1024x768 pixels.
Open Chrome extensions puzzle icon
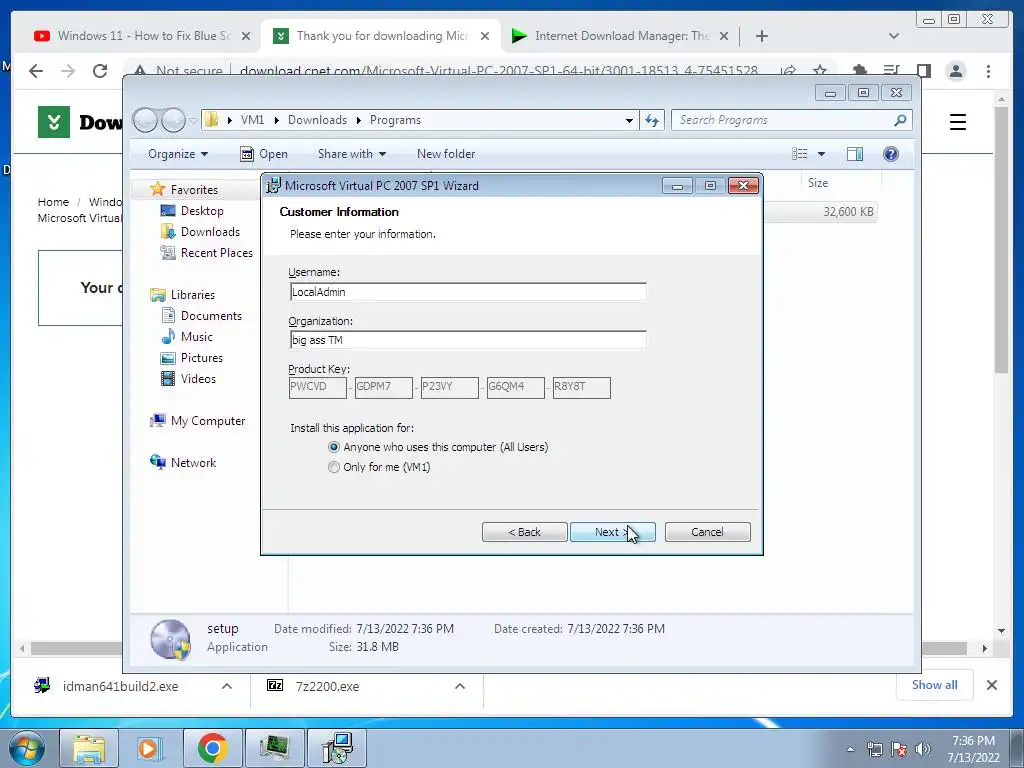click(860, 71)
